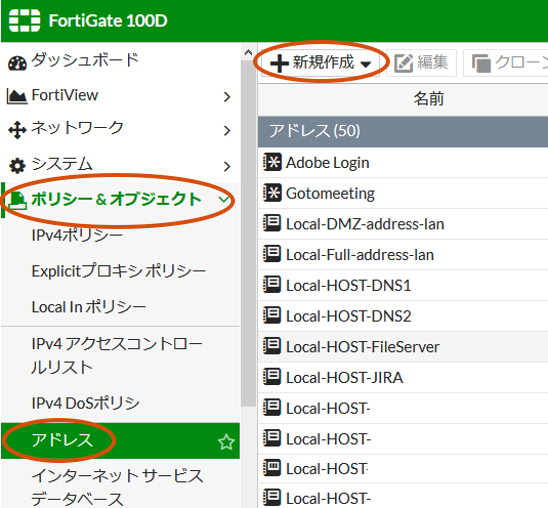Click the クローン button
This screenshot has width=548, height=508.
(506, 63)
